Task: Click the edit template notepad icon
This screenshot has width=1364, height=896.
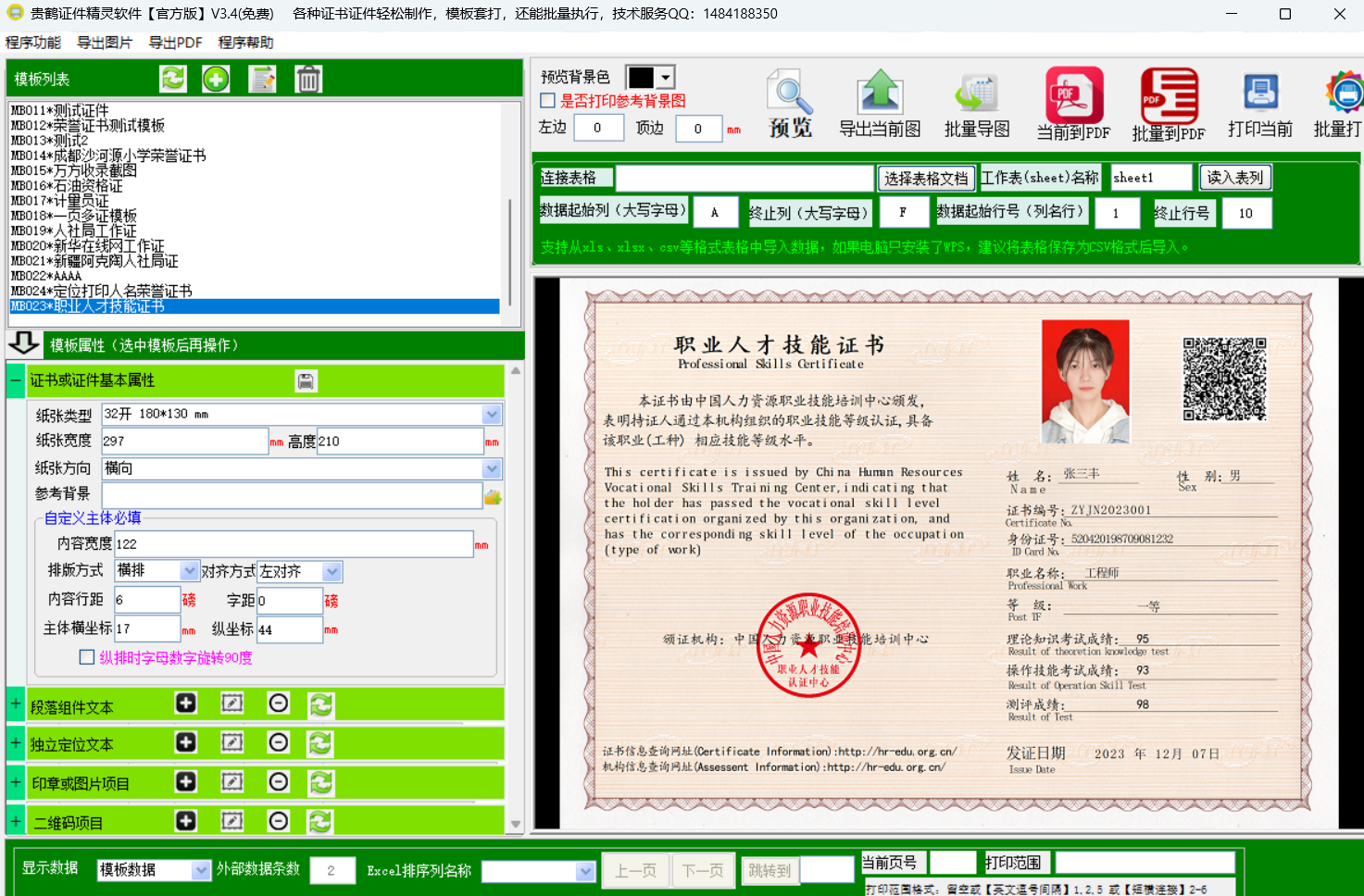Action: (263, 80)
